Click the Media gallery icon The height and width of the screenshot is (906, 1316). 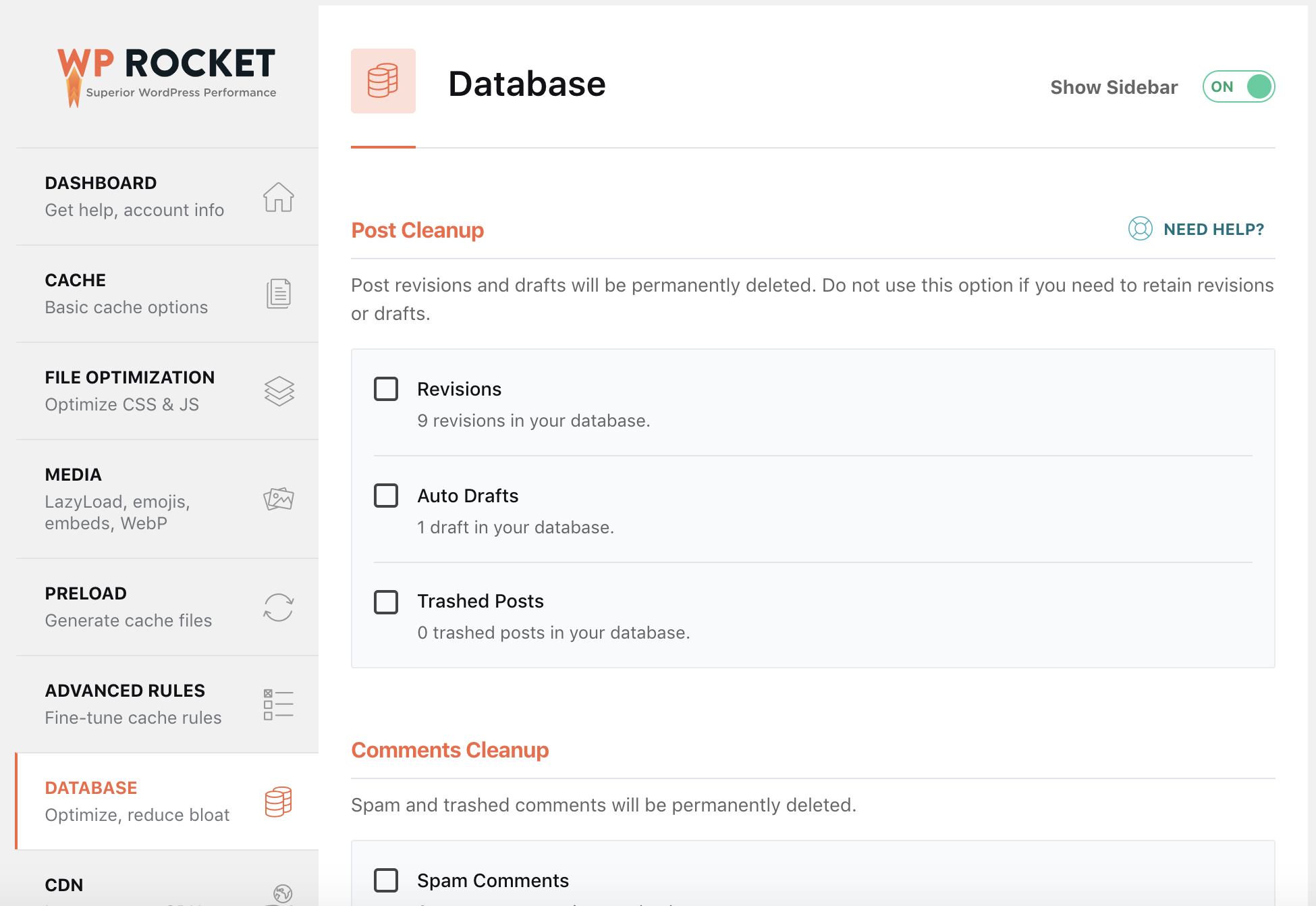tap(278, 498)
